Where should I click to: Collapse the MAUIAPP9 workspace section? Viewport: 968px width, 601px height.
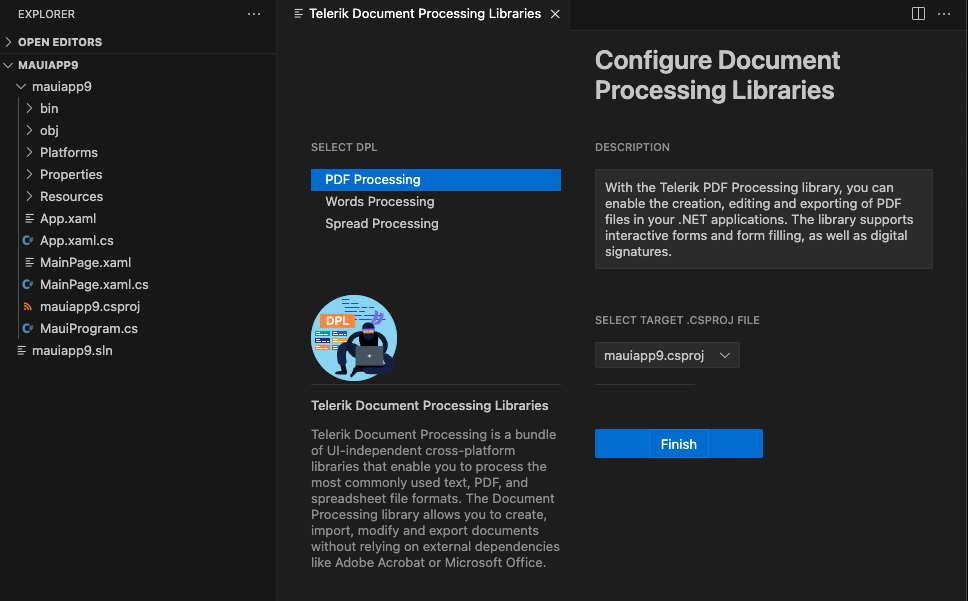(x=48, y=64)
